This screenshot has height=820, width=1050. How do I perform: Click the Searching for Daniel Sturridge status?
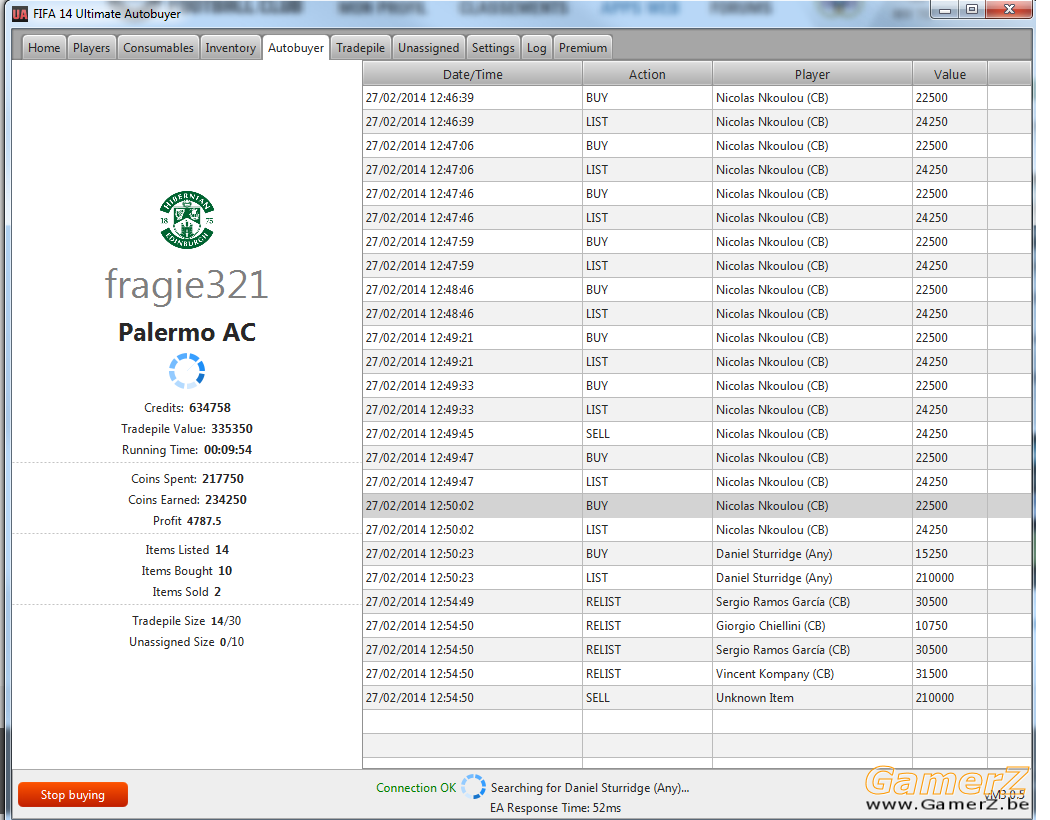[x=590, y=788]
